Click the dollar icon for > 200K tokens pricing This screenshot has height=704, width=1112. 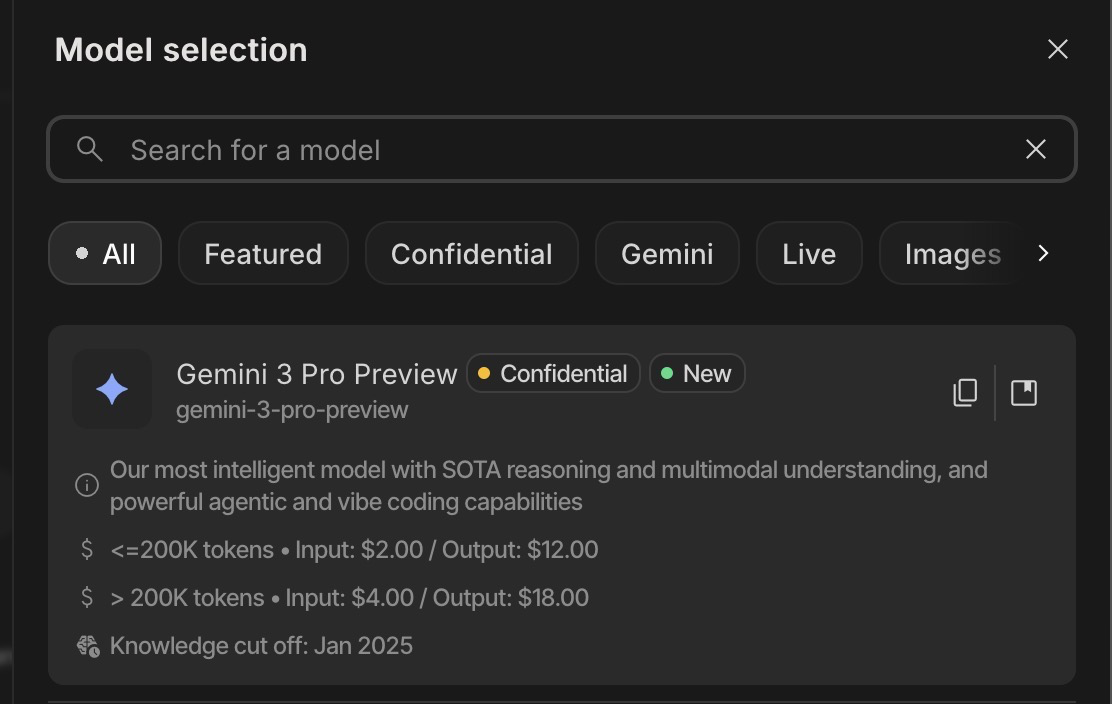pyautogui.click(x=87, y=597)
